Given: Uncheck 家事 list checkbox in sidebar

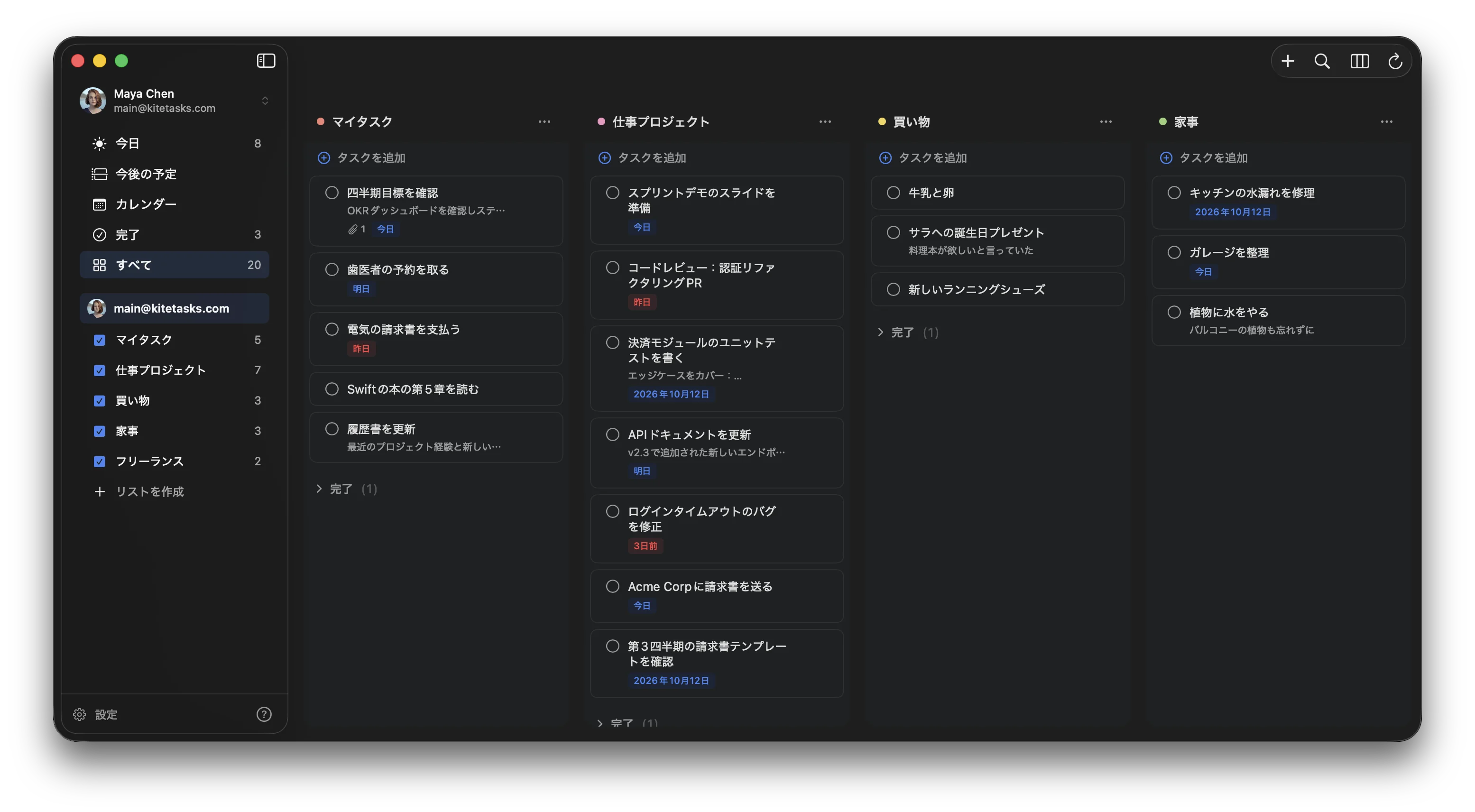Looking at the screenshot, I should point(99,431).
